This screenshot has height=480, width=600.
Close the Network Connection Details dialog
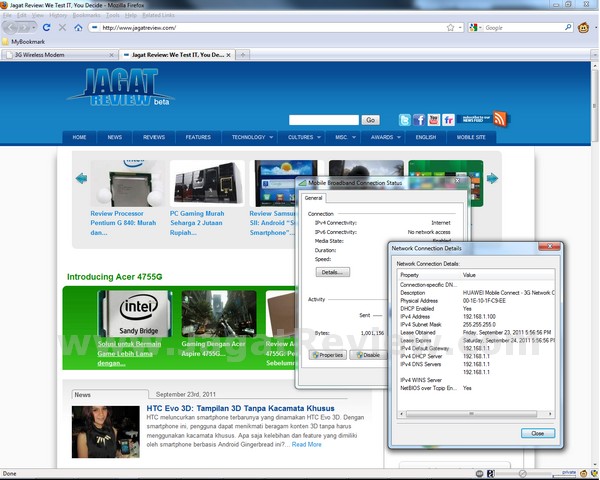[537, 433]
